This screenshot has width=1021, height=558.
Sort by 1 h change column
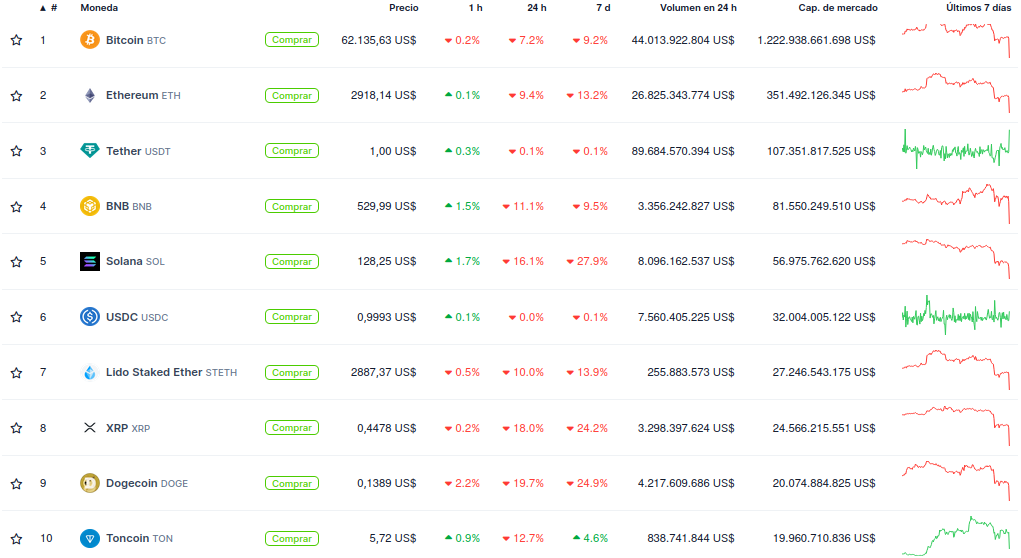pos(475,8)
